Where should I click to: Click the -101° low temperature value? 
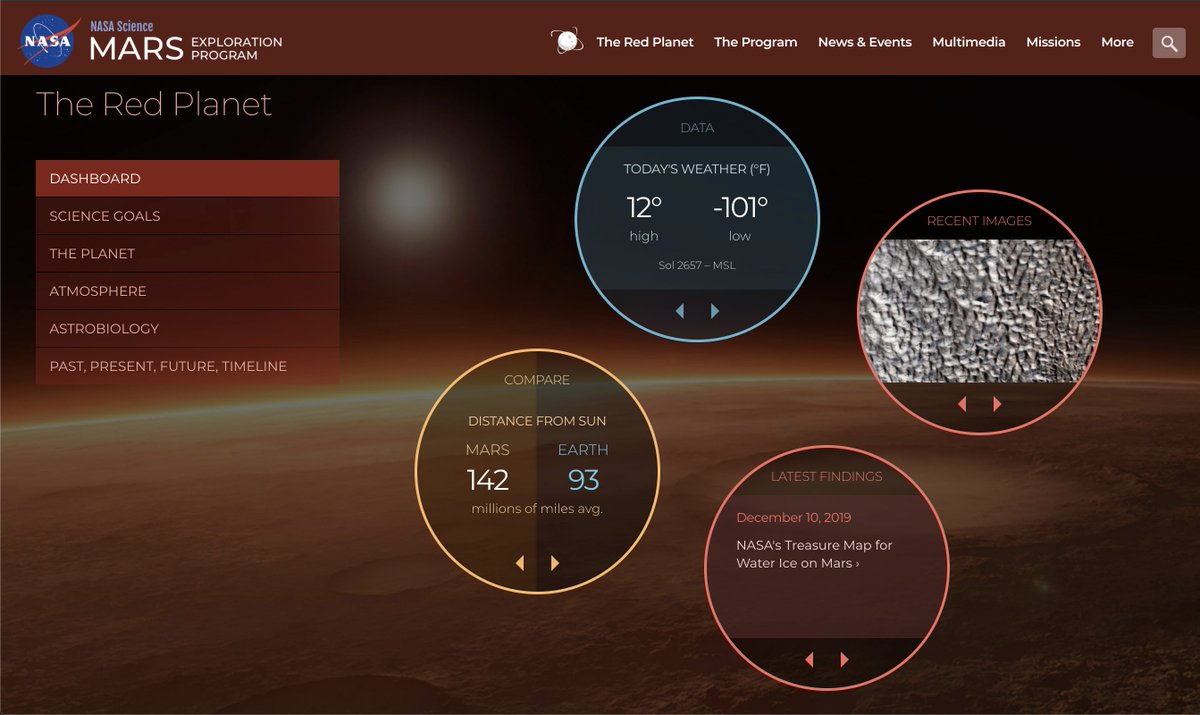click(740, 208)
